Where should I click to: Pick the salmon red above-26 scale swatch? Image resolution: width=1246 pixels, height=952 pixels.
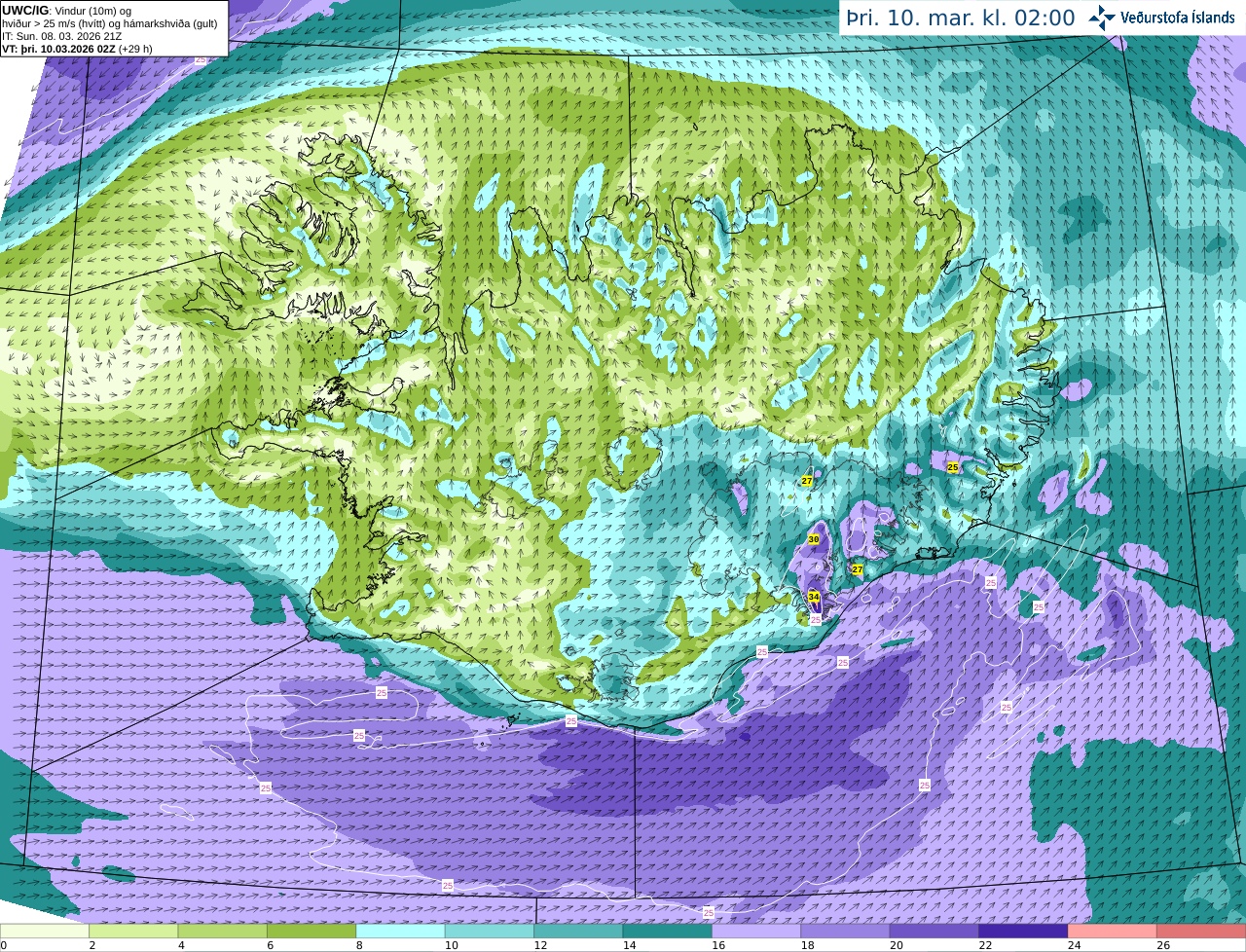1201,931
